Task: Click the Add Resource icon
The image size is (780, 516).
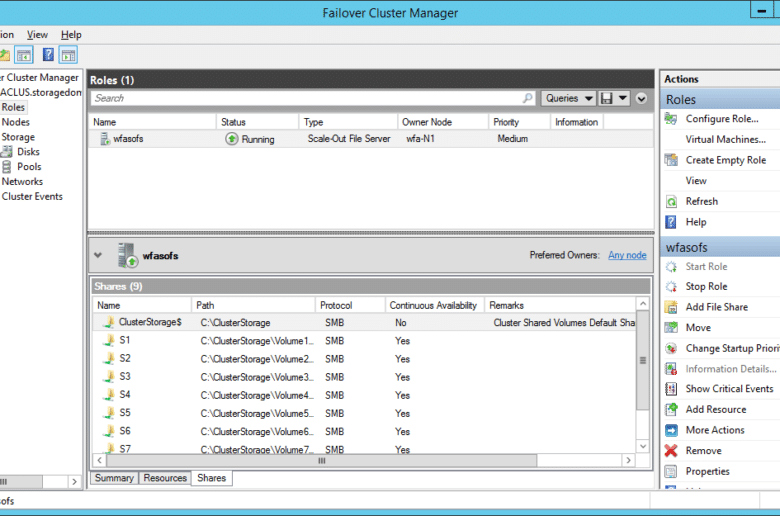Action: coord(671,410)
